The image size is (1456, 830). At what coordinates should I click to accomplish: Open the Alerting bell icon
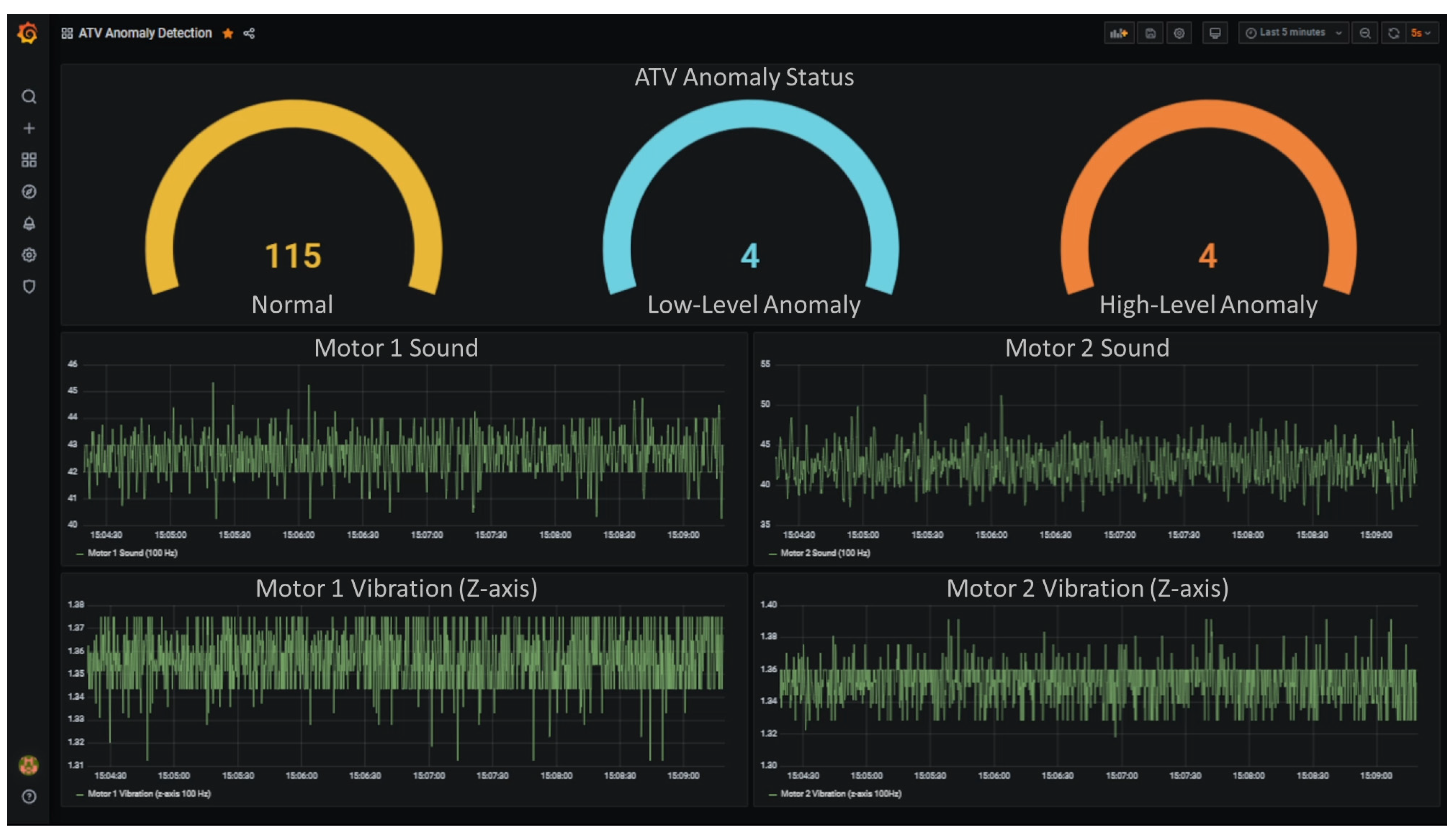(29, 223)
